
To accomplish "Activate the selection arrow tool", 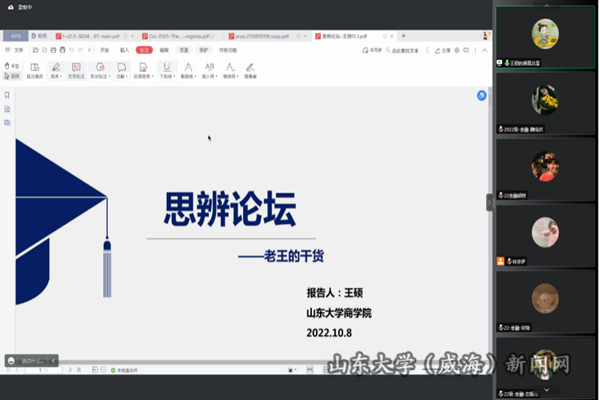I will click(x=11, y=76).
